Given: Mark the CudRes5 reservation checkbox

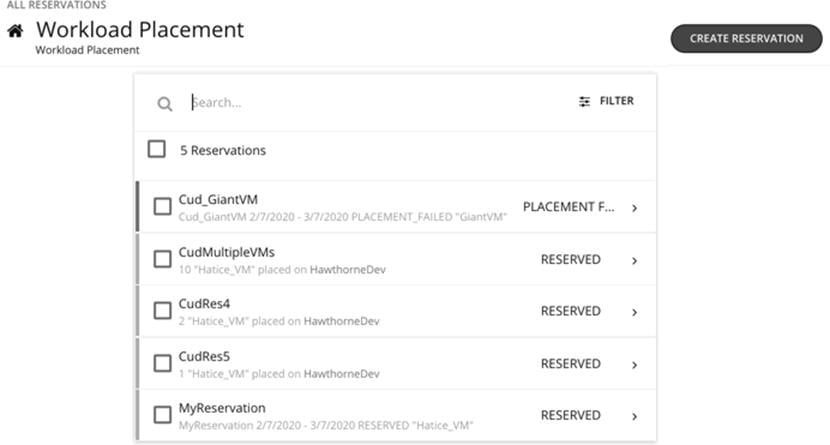Looking at the screenshot, I should 162,363.
